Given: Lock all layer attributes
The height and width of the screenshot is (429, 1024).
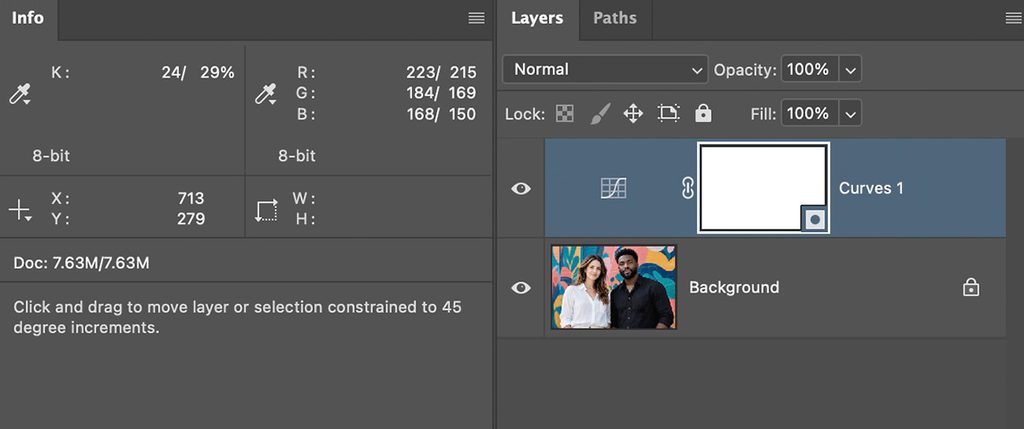Looking at the screenshot, I should [x=703, y=114].
